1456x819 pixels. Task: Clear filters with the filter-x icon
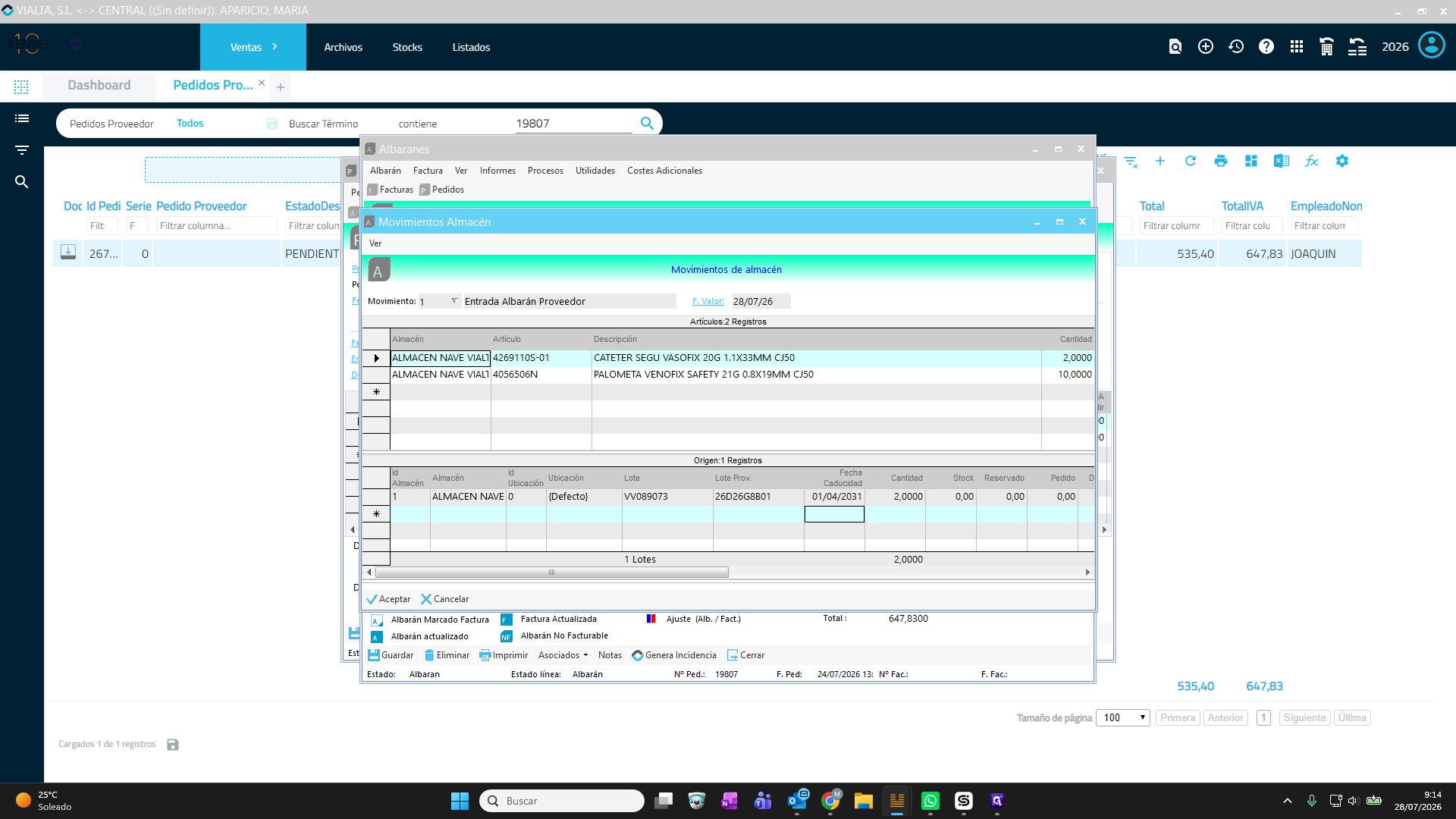pos(1131,162)
